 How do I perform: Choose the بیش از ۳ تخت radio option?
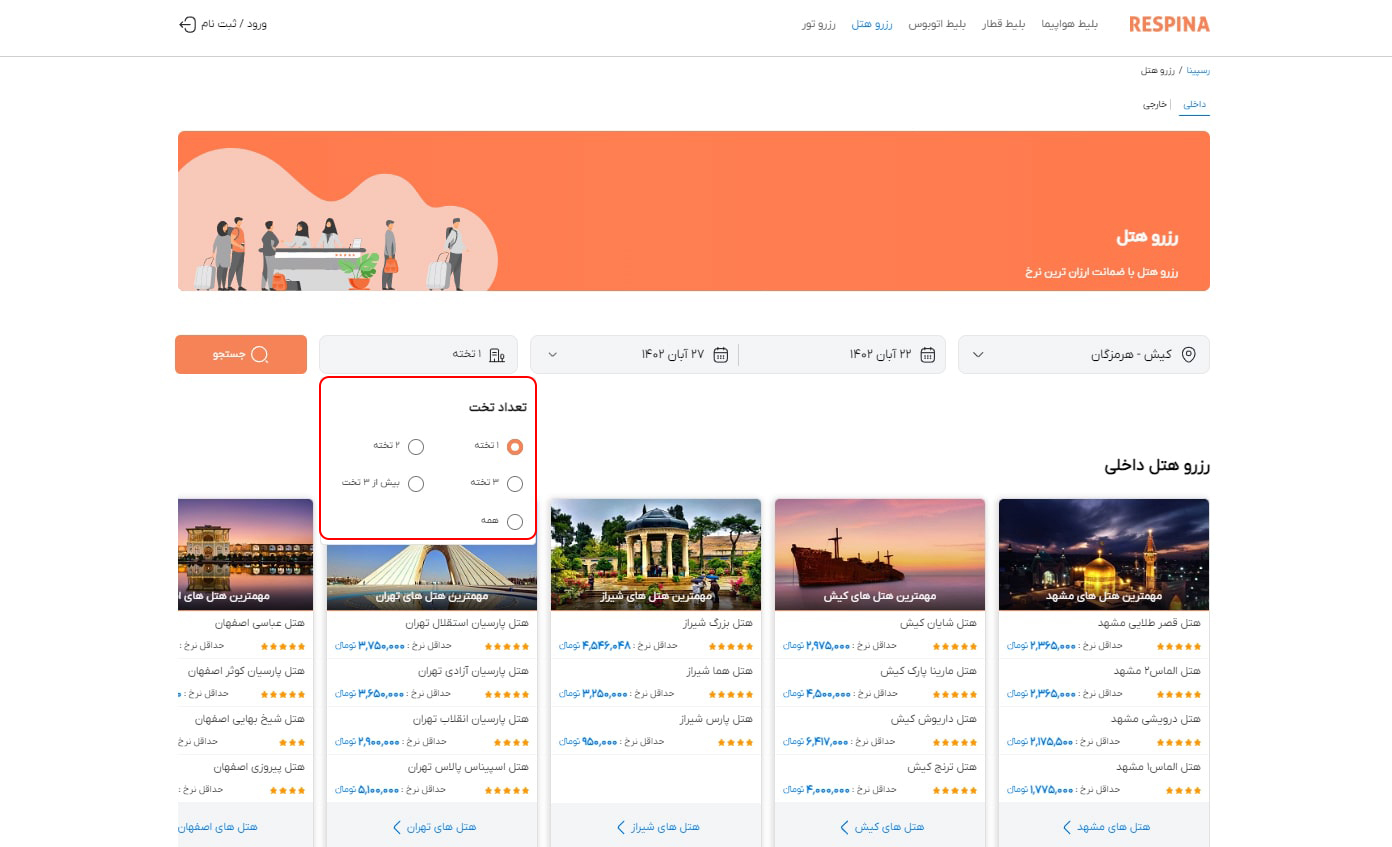click(x=416, y=484)
